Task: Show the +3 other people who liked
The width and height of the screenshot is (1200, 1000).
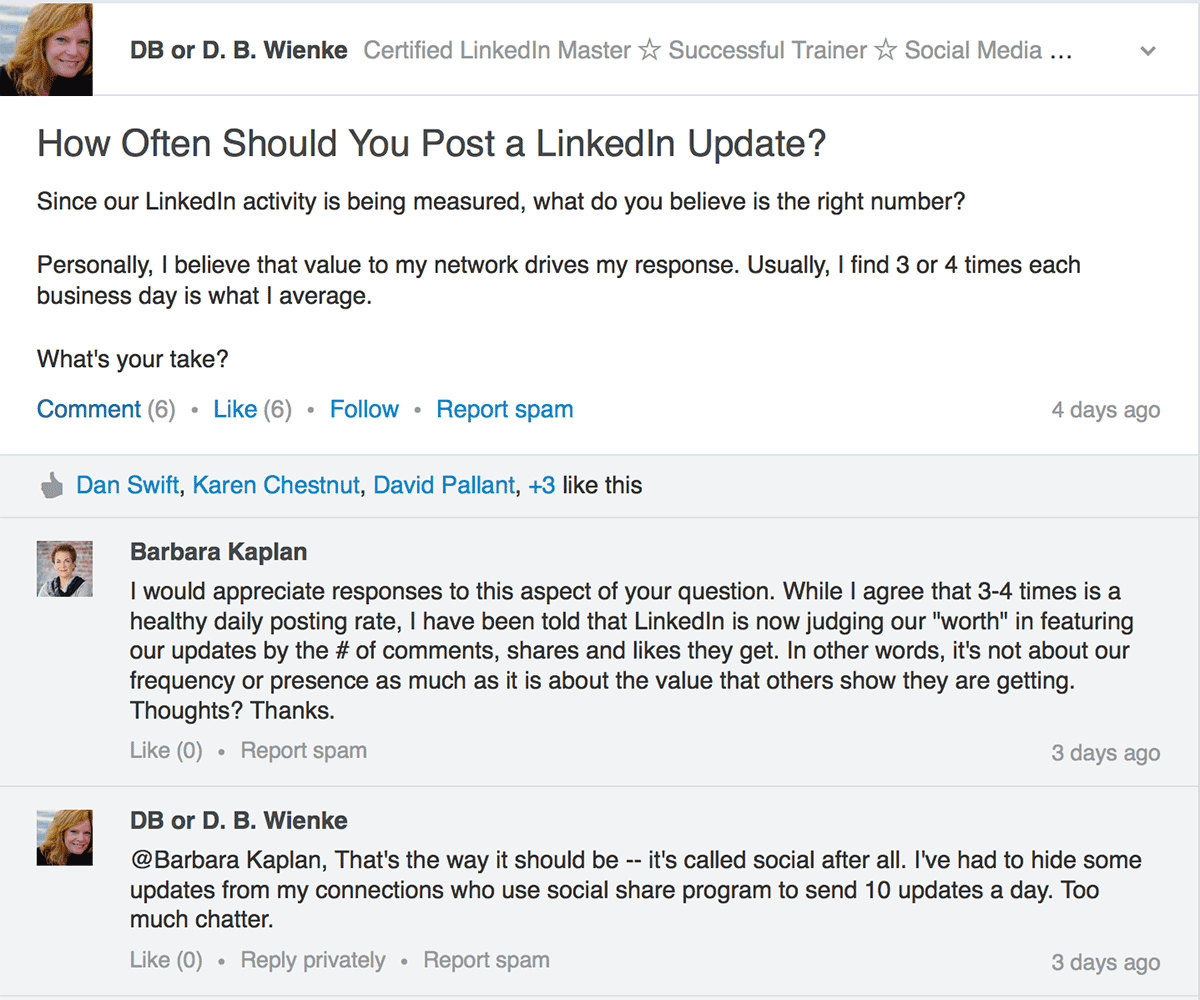Action: coord(542,486)
